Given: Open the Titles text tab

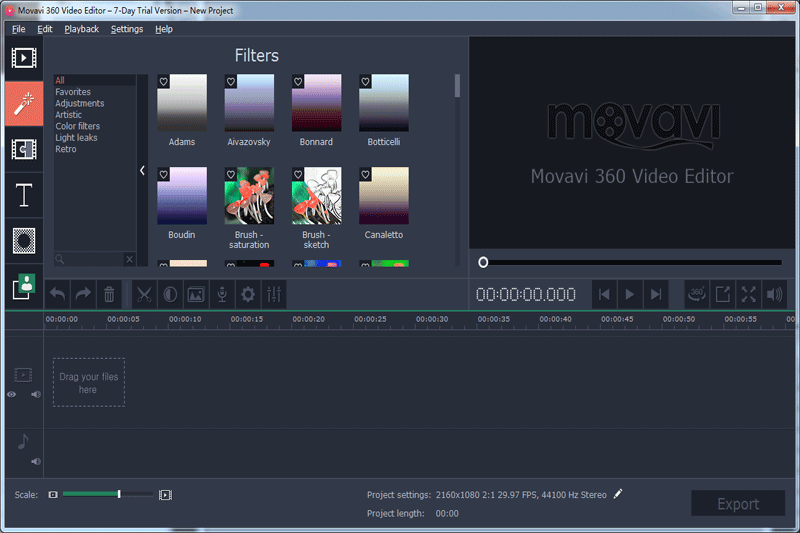Looking at the screenshot, I should (24, 195).
